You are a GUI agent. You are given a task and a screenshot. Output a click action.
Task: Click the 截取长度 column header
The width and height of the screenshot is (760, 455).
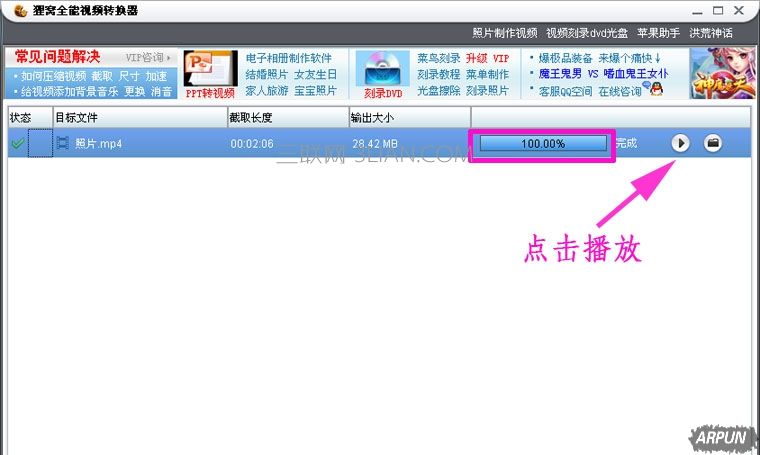pyautogui.click(x=288, y=118)
